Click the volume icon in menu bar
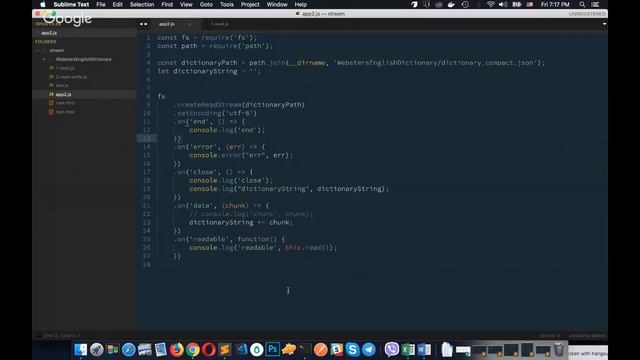The image size is (640, 360). [x=503, y=4]
